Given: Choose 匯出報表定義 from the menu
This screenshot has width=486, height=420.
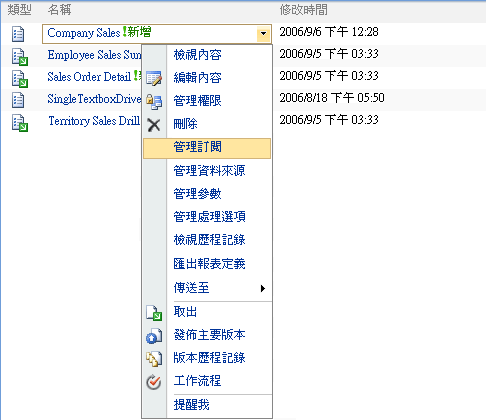Looking at the screenshot, I should pos(207,264).
